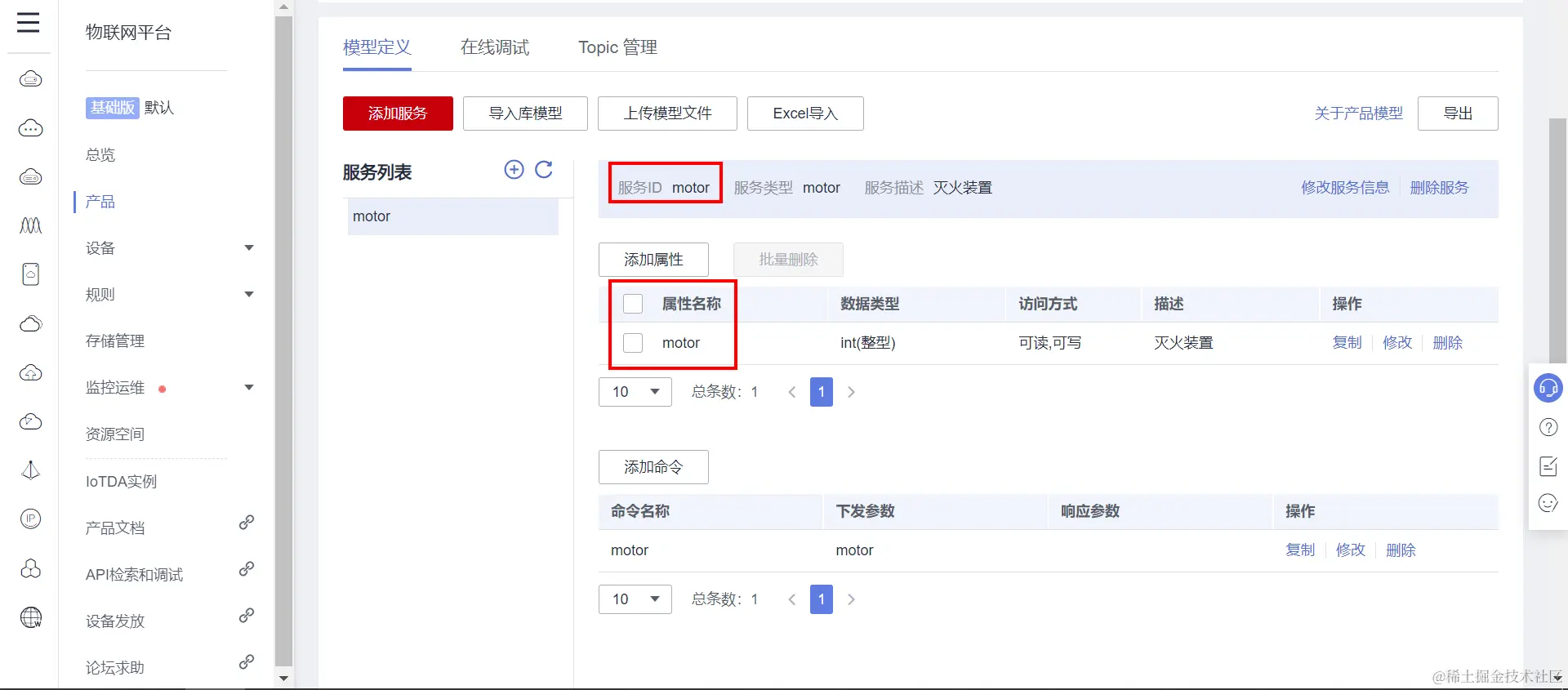Click the red 添加服务 button

[x=398, y=114]
